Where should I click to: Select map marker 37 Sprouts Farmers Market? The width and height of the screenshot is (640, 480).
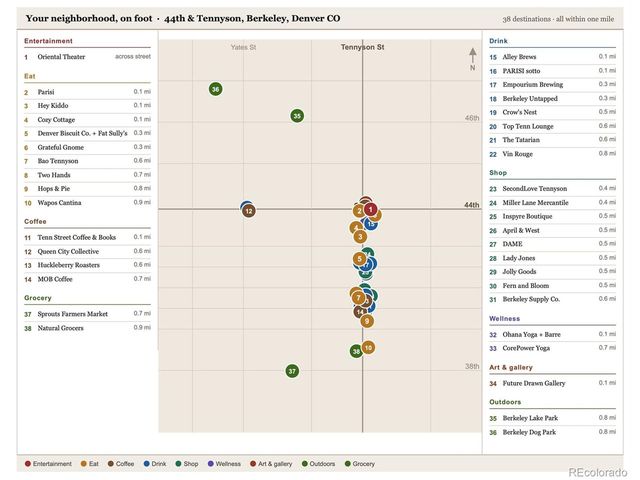coord(292,371)
